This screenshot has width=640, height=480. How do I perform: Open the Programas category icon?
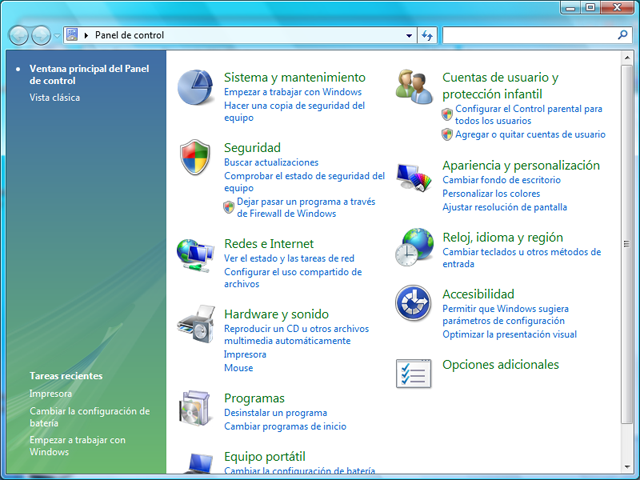click(195, 407)
